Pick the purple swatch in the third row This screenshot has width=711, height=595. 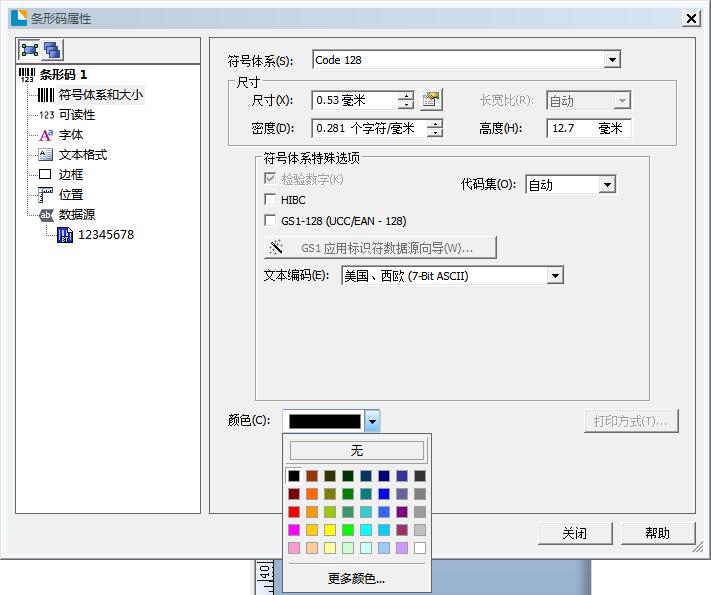[x=402, y=512]
